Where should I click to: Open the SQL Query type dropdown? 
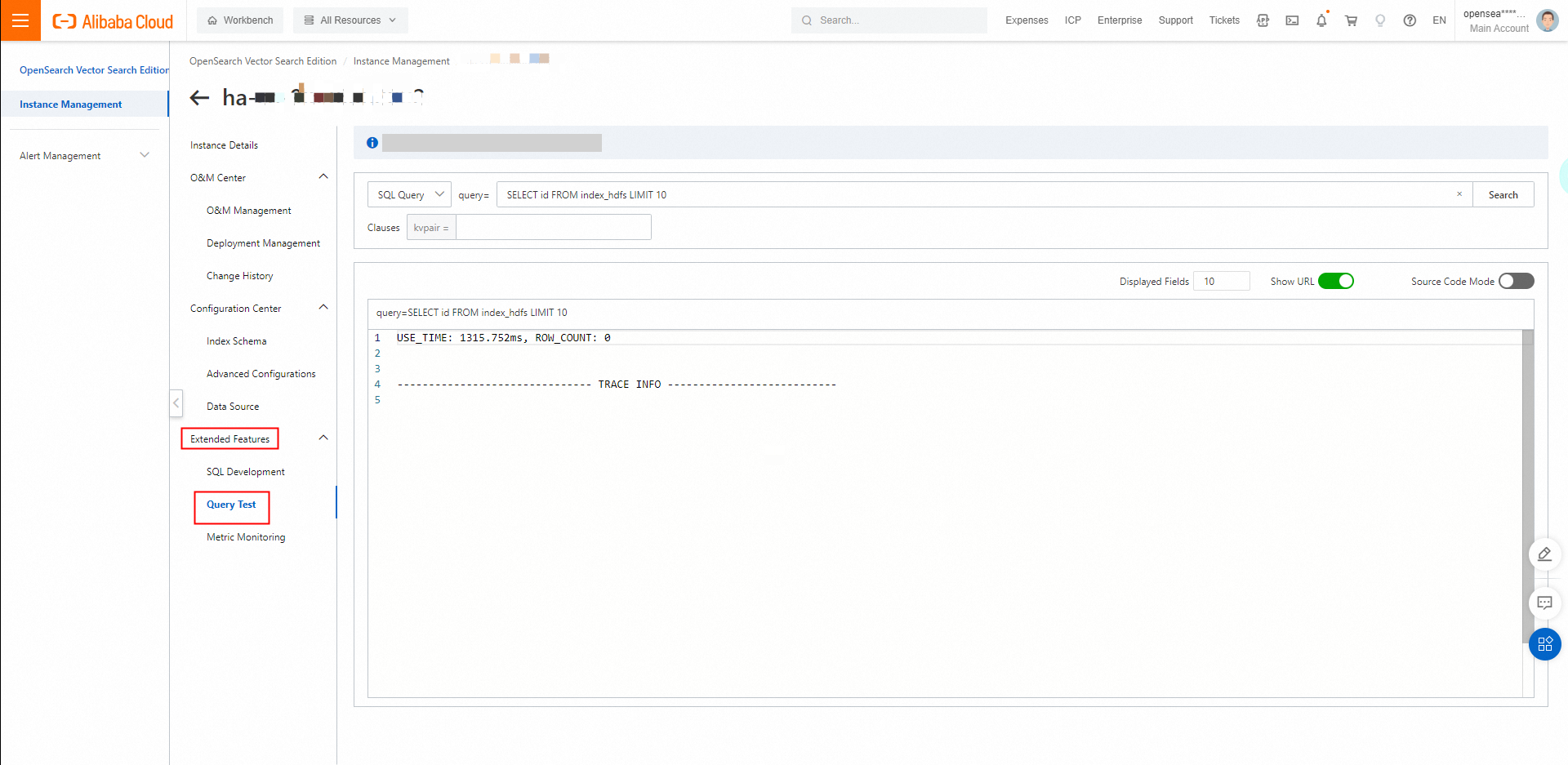coord(410,194)
